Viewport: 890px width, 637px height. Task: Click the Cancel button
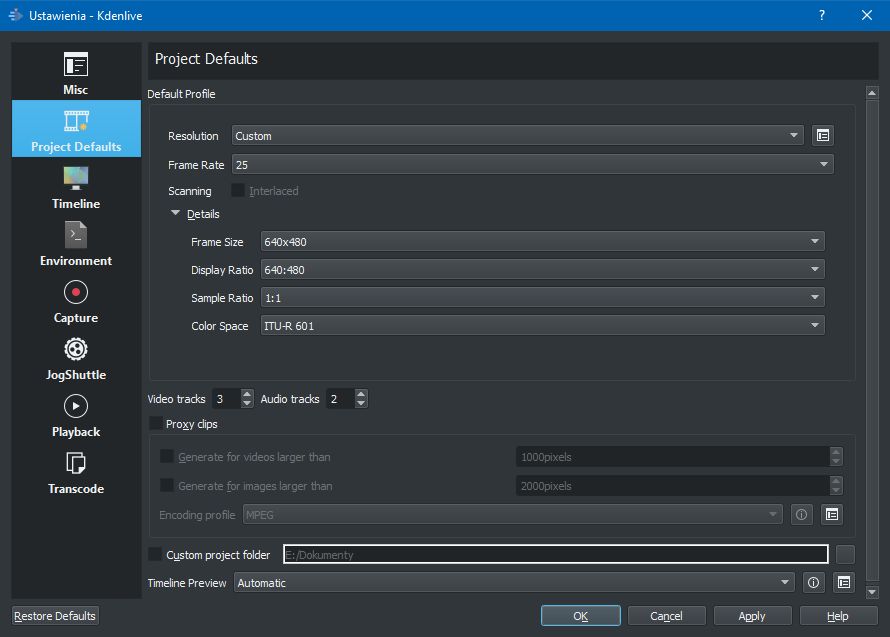pyautogui.click(x=666, y=616)
